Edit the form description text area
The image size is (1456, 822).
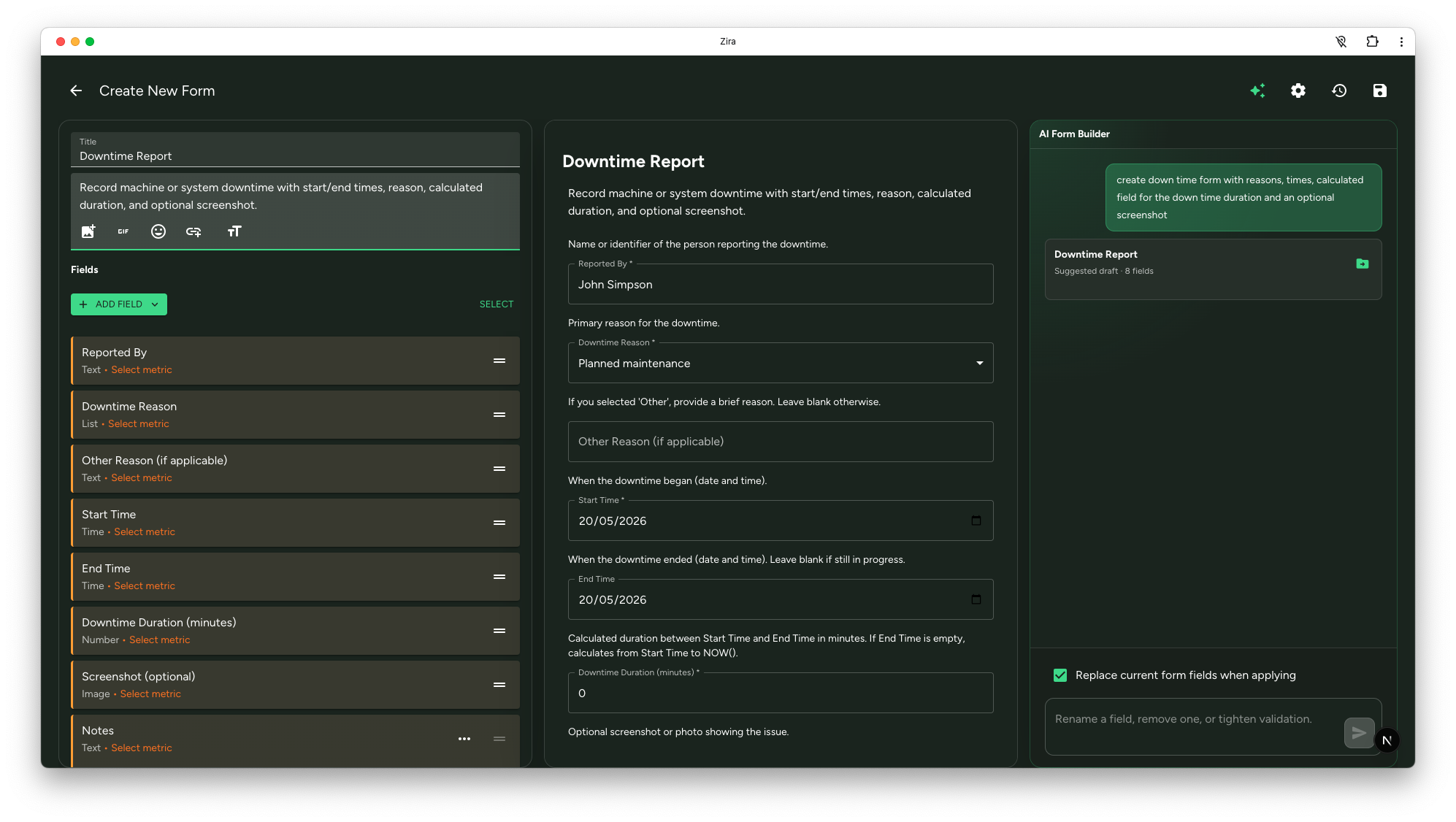click(x=295, y=196)
